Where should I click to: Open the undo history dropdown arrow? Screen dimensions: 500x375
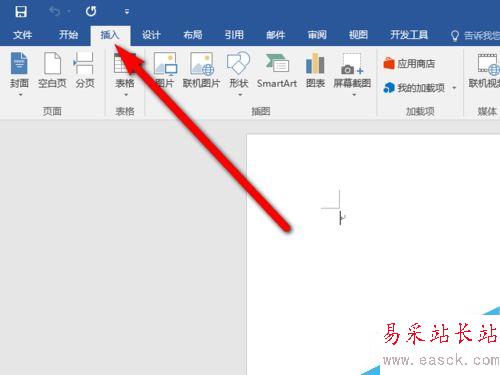point(69,12)
